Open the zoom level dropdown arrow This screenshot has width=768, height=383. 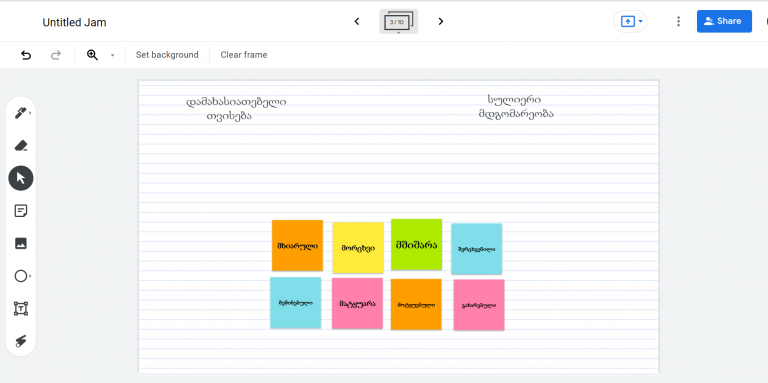[x=112, y=55]
